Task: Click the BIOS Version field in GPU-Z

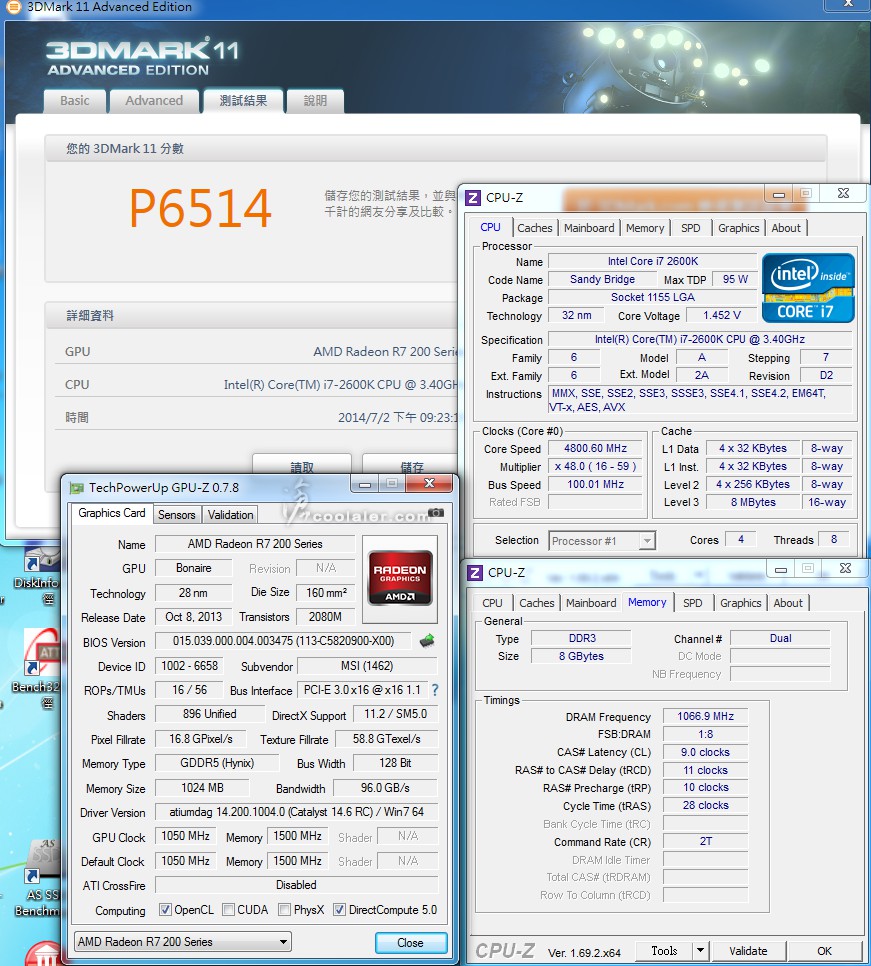Action: click(x=283, y=641)
